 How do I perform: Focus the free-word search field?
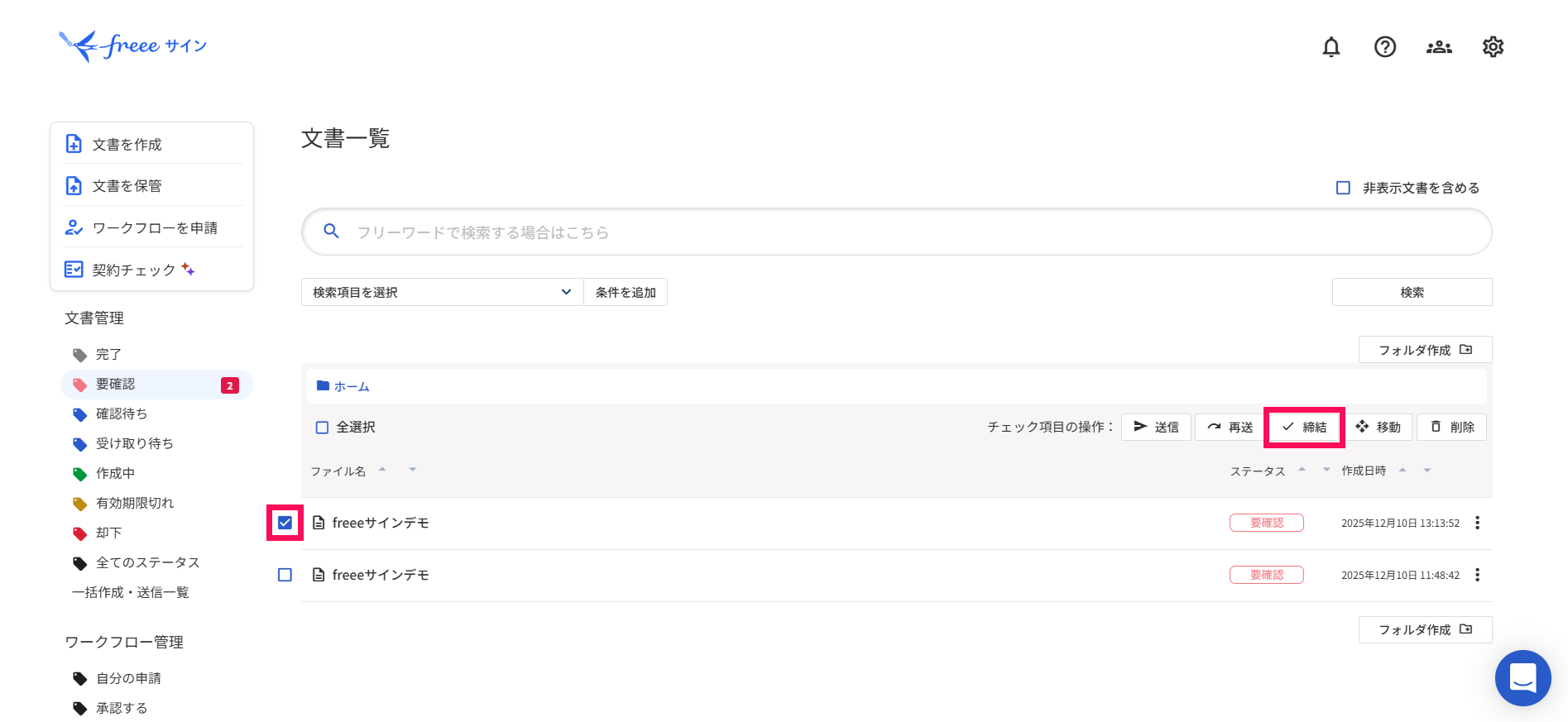point(896,232)
